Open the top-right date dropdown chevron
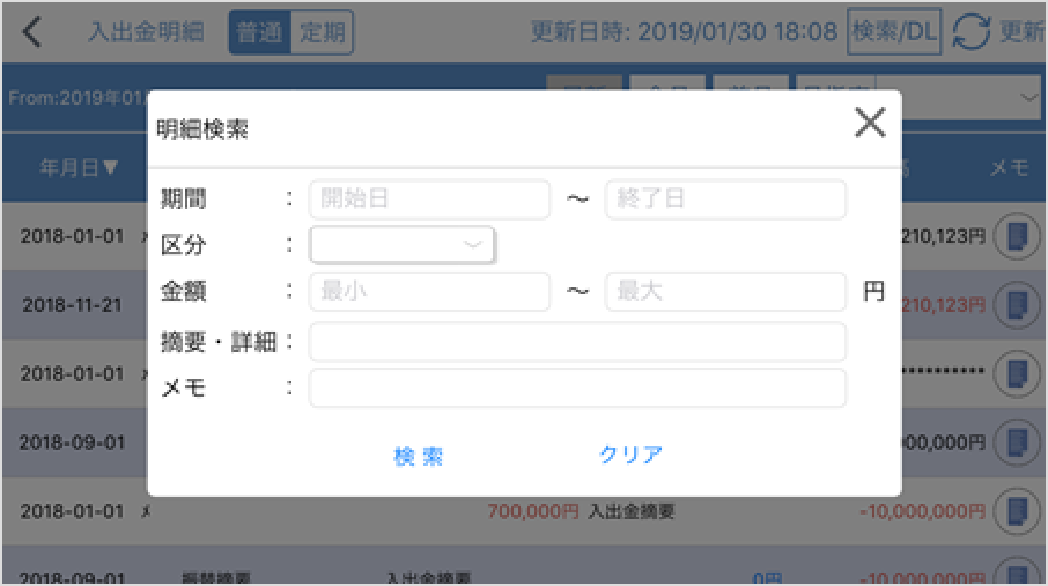This screenshot has width=1048, height=586. click(x=1029, y=97)
